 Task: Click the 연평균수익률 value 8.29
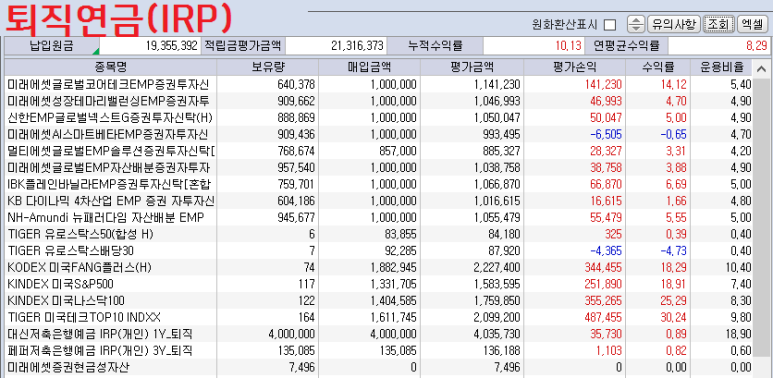[x=756, y=46]
